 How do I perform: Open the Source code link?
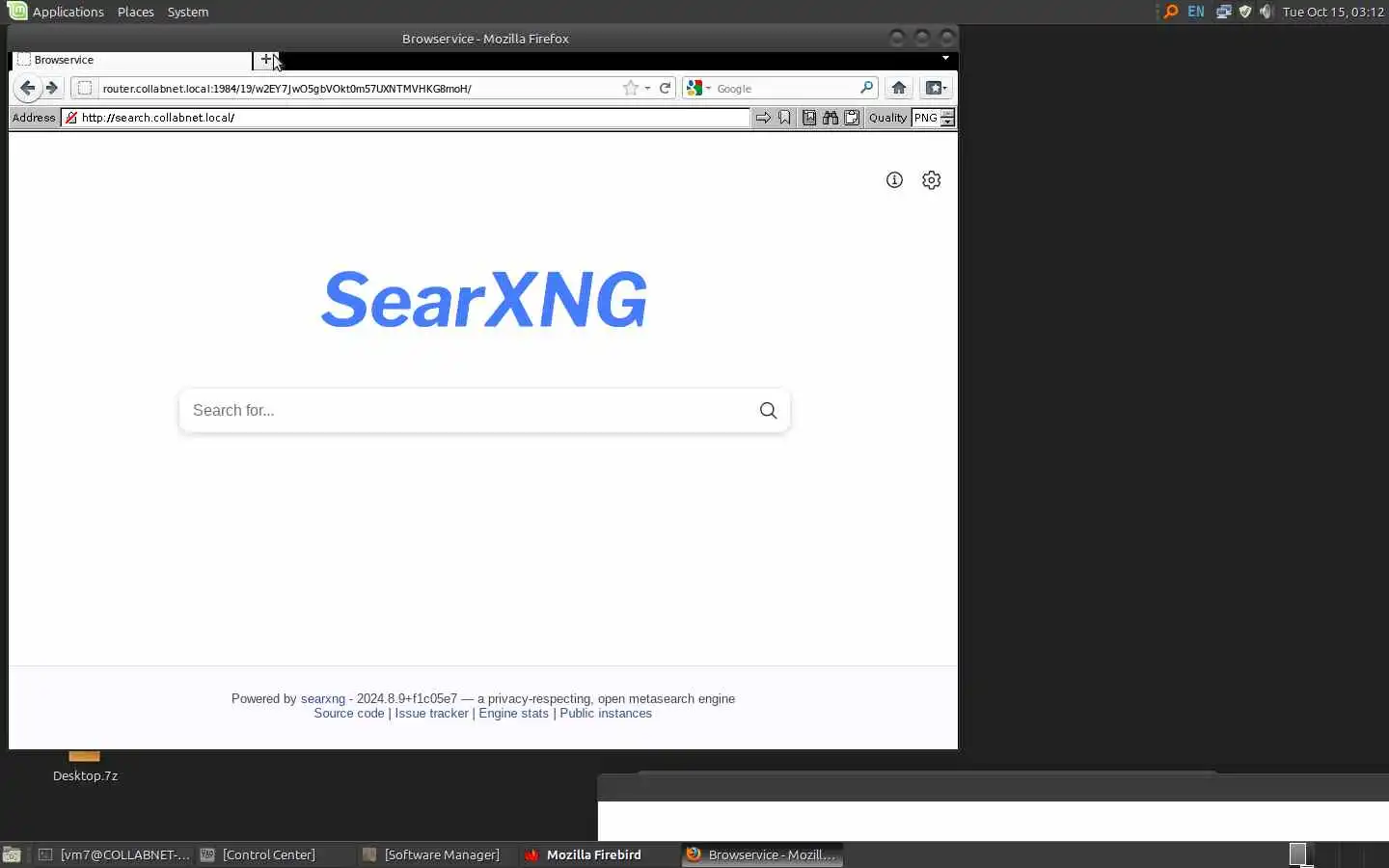click(348, 714)
